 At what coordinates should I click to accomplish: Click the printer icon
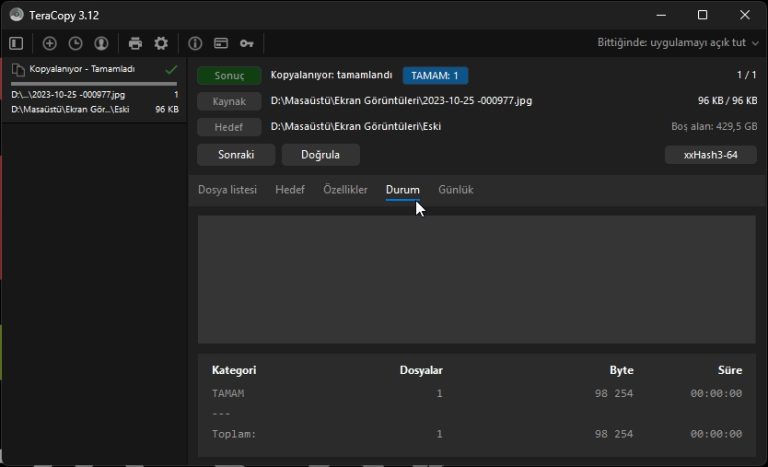point(135,43)
